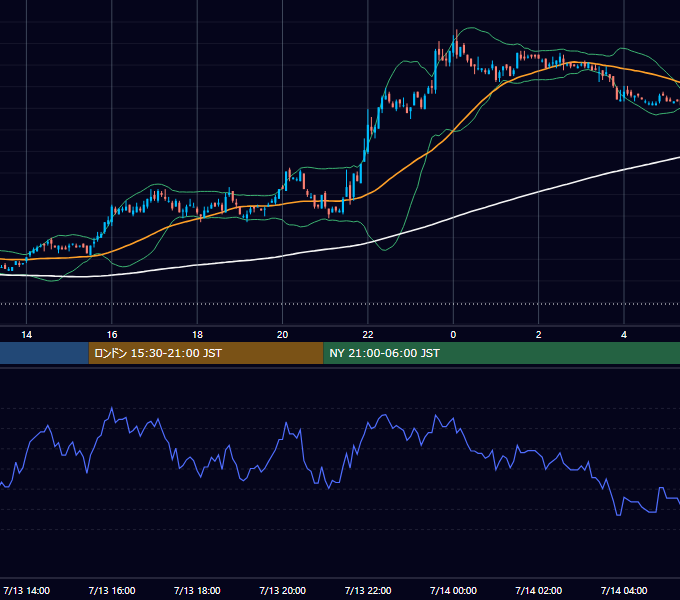Click the blue session bar before ロンドン
Viewport: 680px width, 600px height.
click(x=44, y=353)
